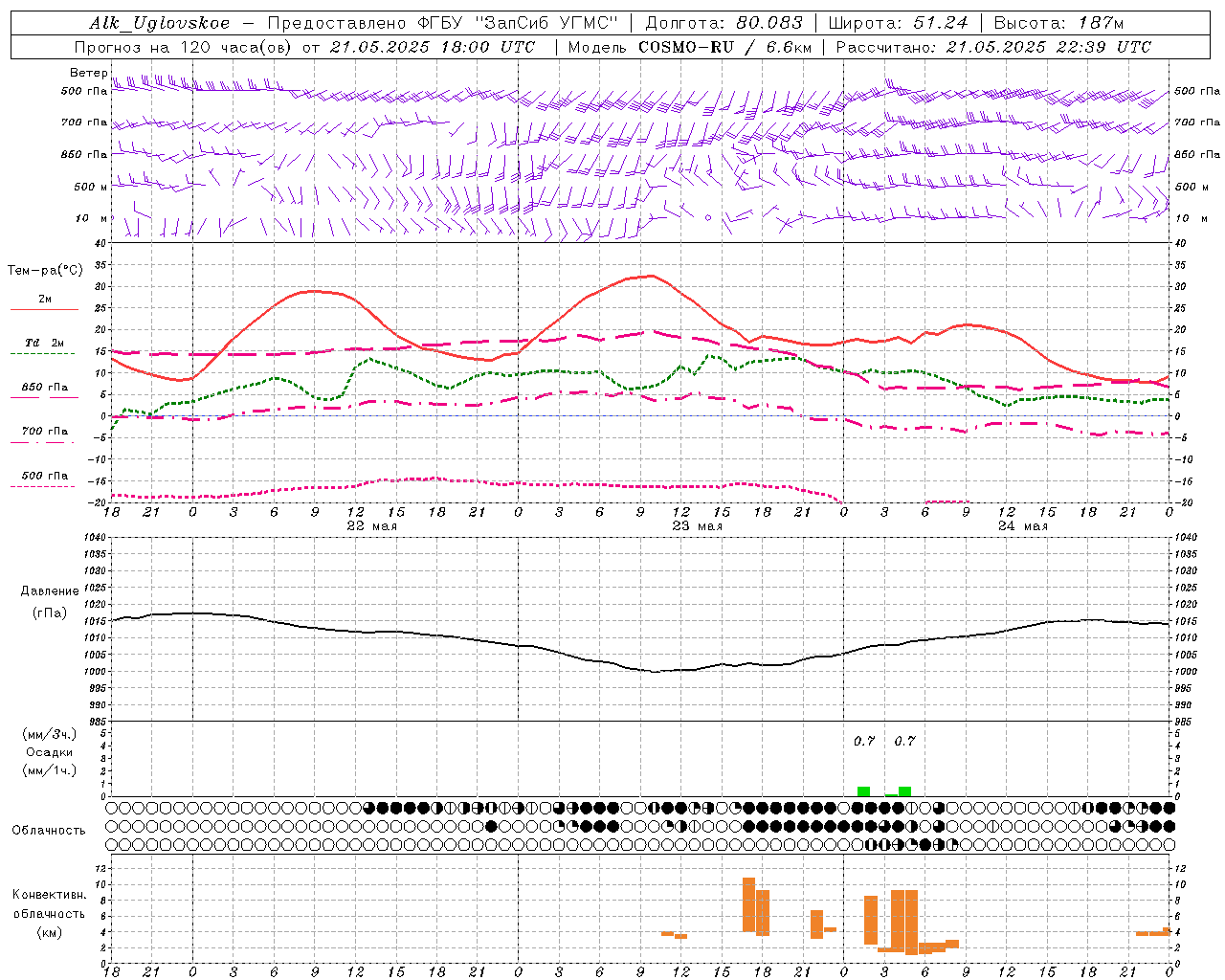
Task: Click the tallest orange convective cloud bar
Action: point(748,904)
